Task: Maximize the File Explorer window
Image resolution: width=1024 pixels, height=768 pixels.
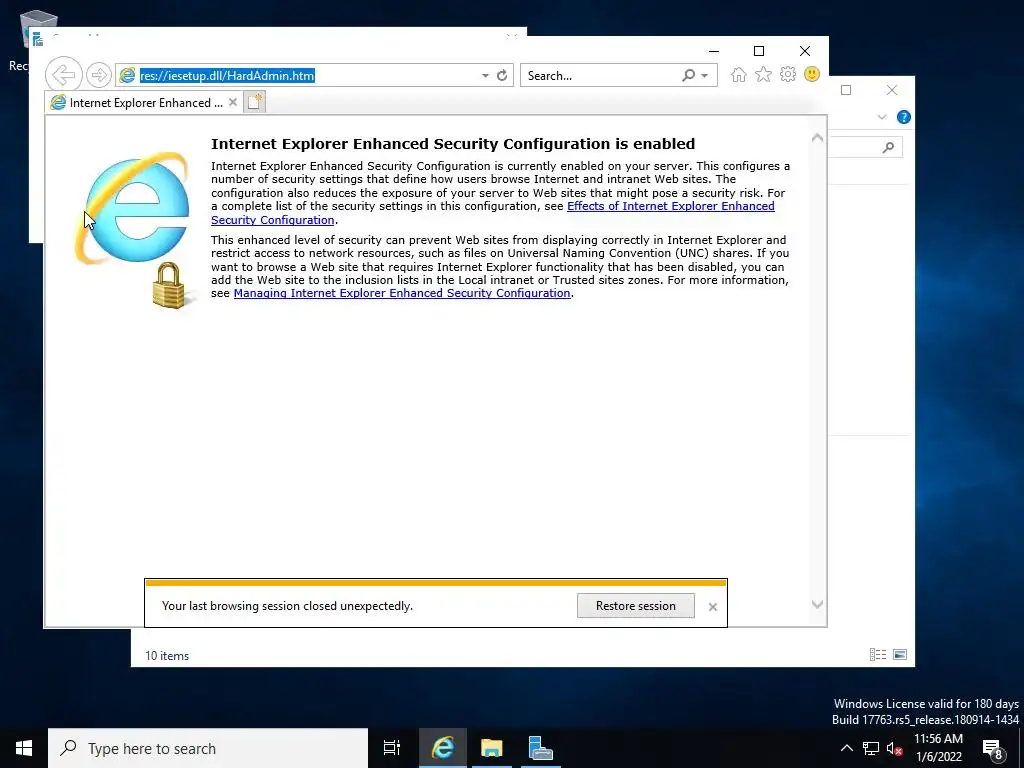Action: 846,90
